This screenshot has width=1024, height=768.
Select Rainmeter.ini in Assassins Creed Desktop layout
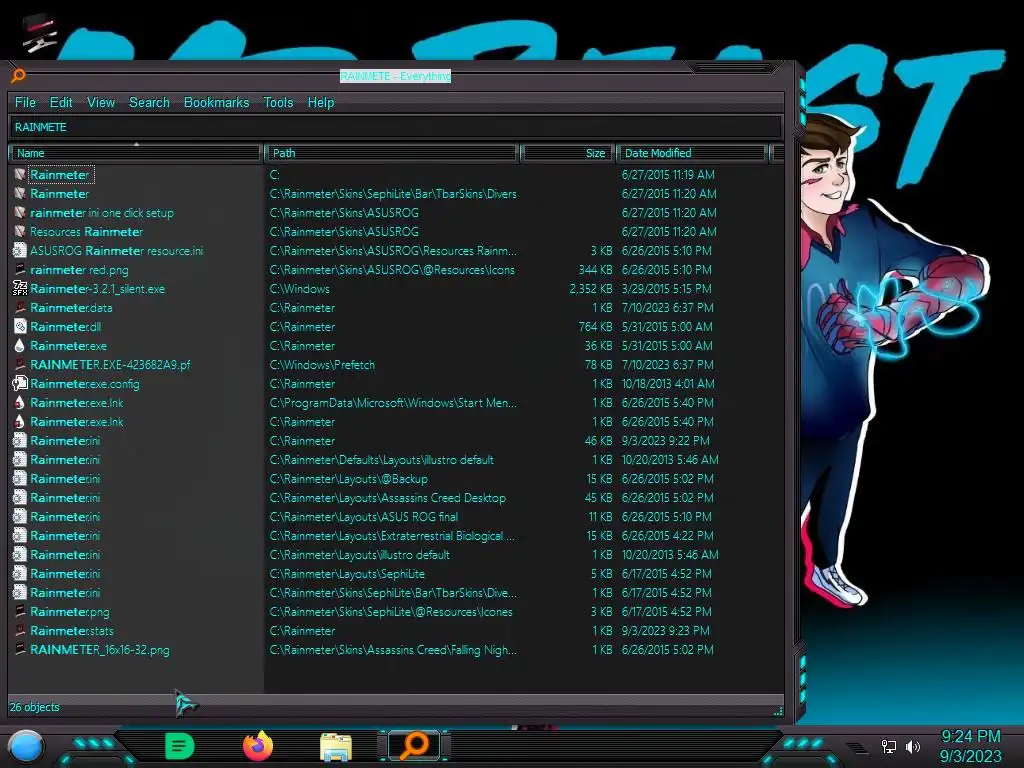65,498
